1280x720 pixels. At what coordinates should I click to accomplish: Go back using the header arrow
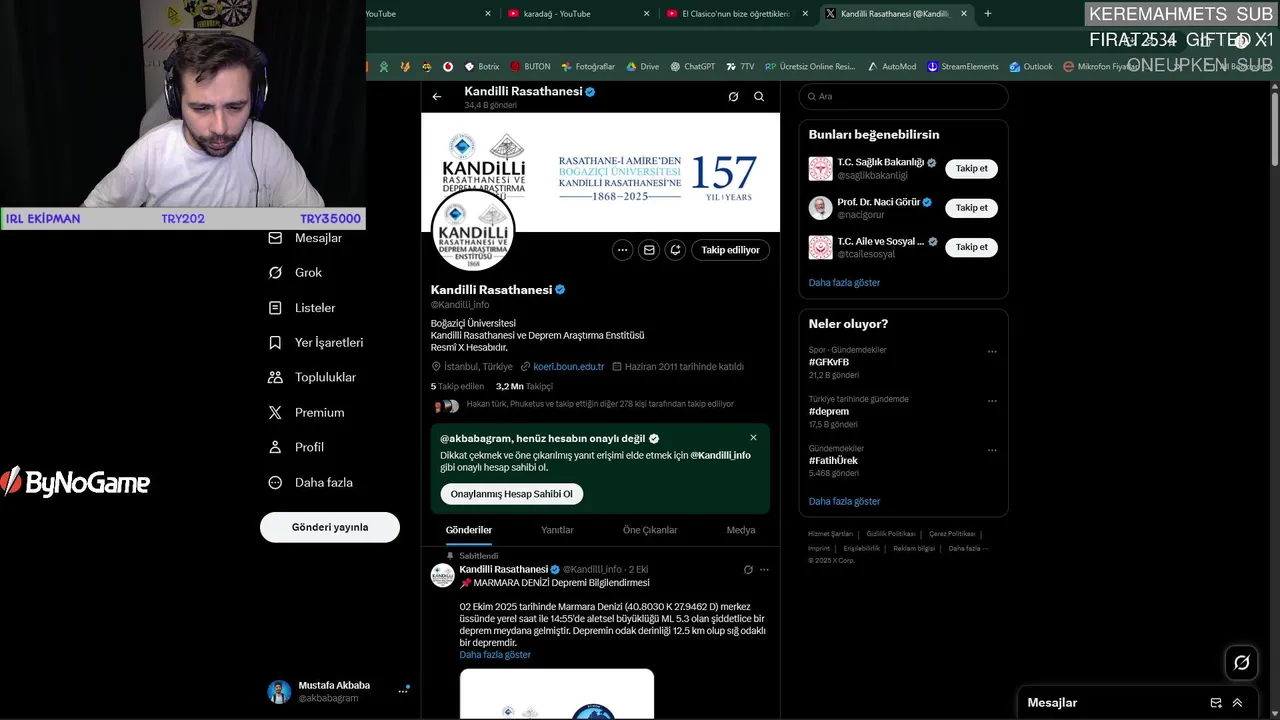(437, 97)
